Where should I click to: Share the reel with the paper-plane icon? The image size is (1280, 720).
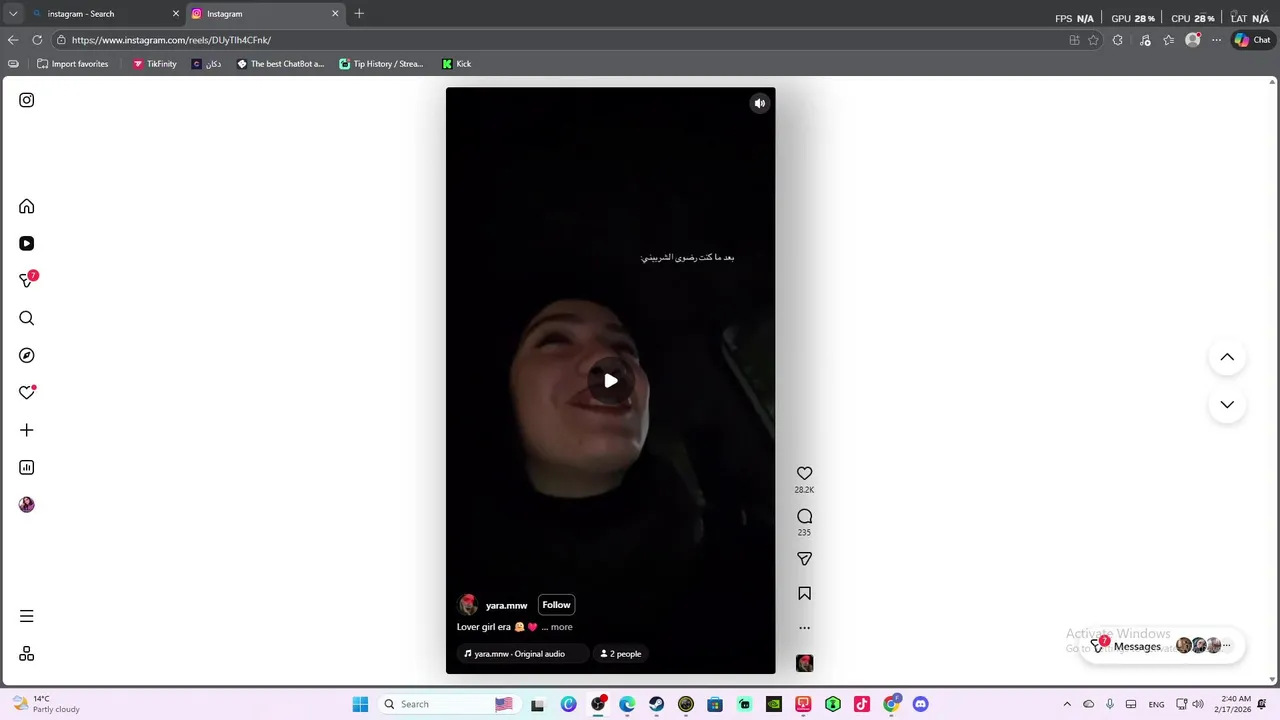point(804,559)
